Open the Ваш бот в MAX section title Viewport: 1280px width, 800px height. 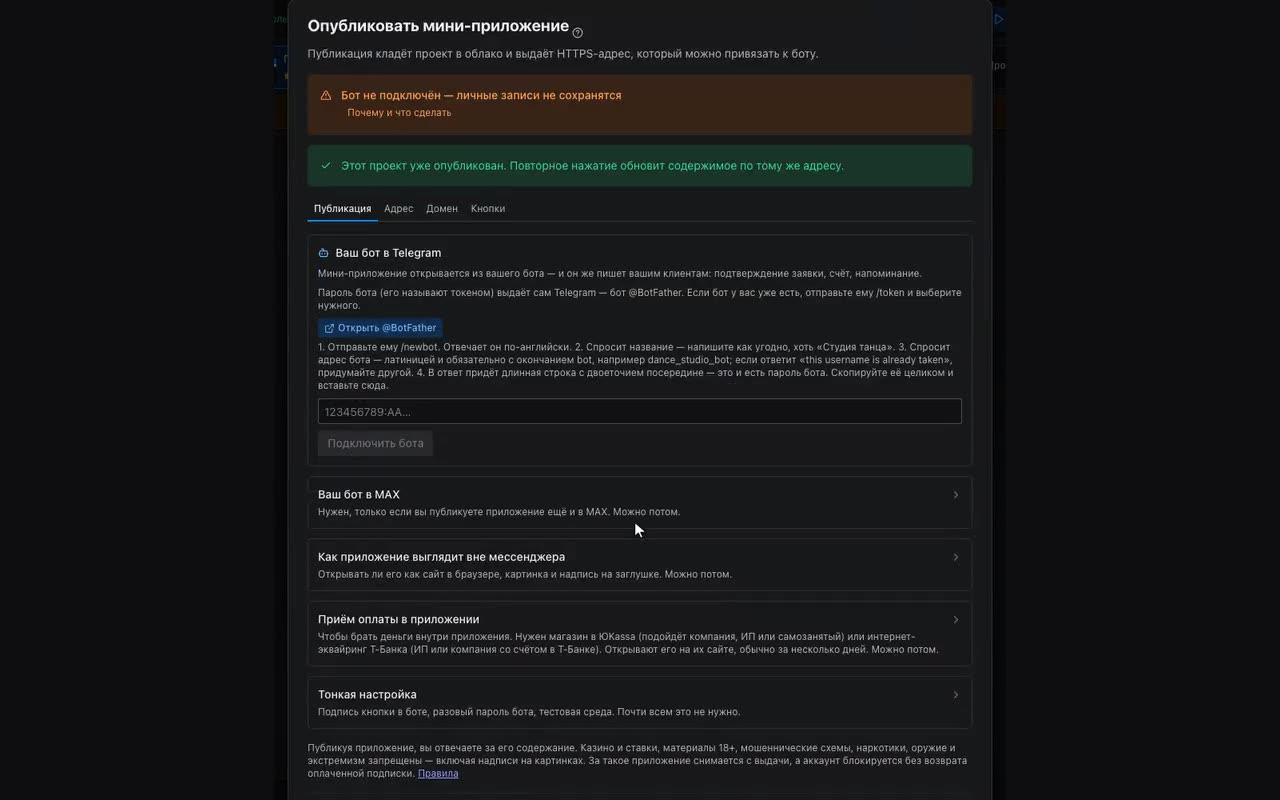pyautogui.click(x=359, y=495)
